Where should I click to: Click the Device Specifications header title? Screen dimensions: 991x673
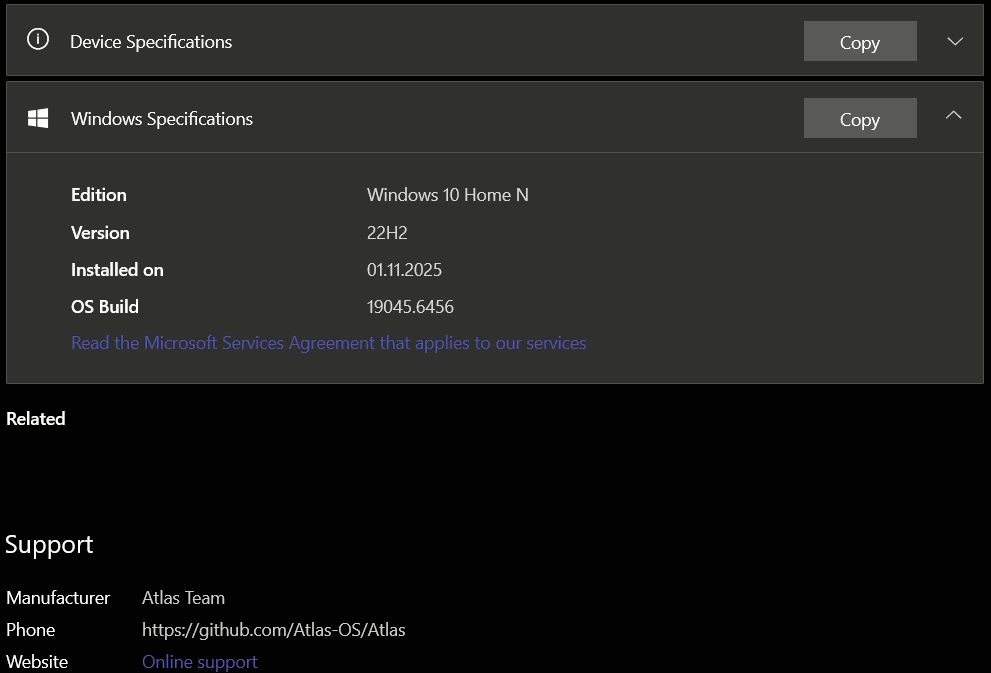point(151,42)
